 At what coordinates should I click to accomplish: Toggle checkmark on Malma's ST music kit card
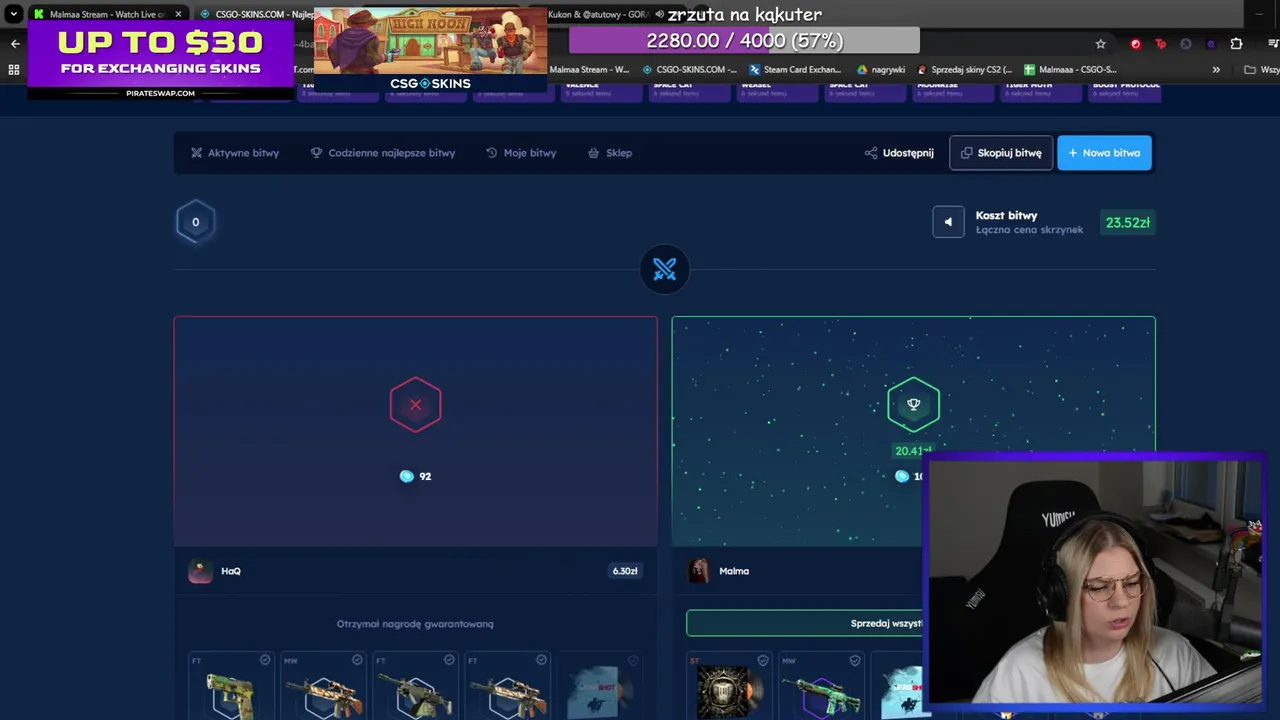[x=763, y=660]
